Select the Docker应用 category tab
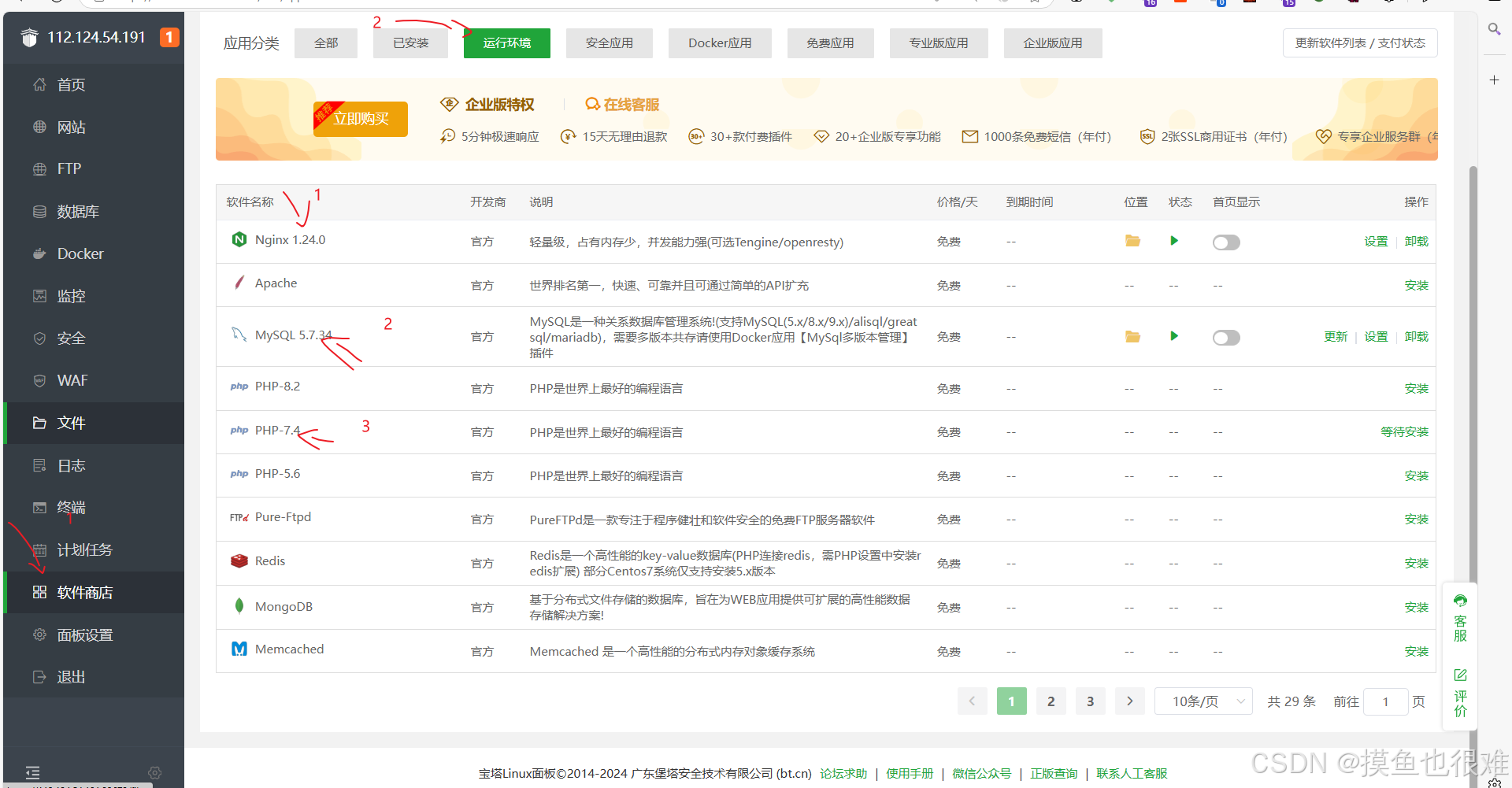The image size is (1512, 788). click(x=720, y=43)
